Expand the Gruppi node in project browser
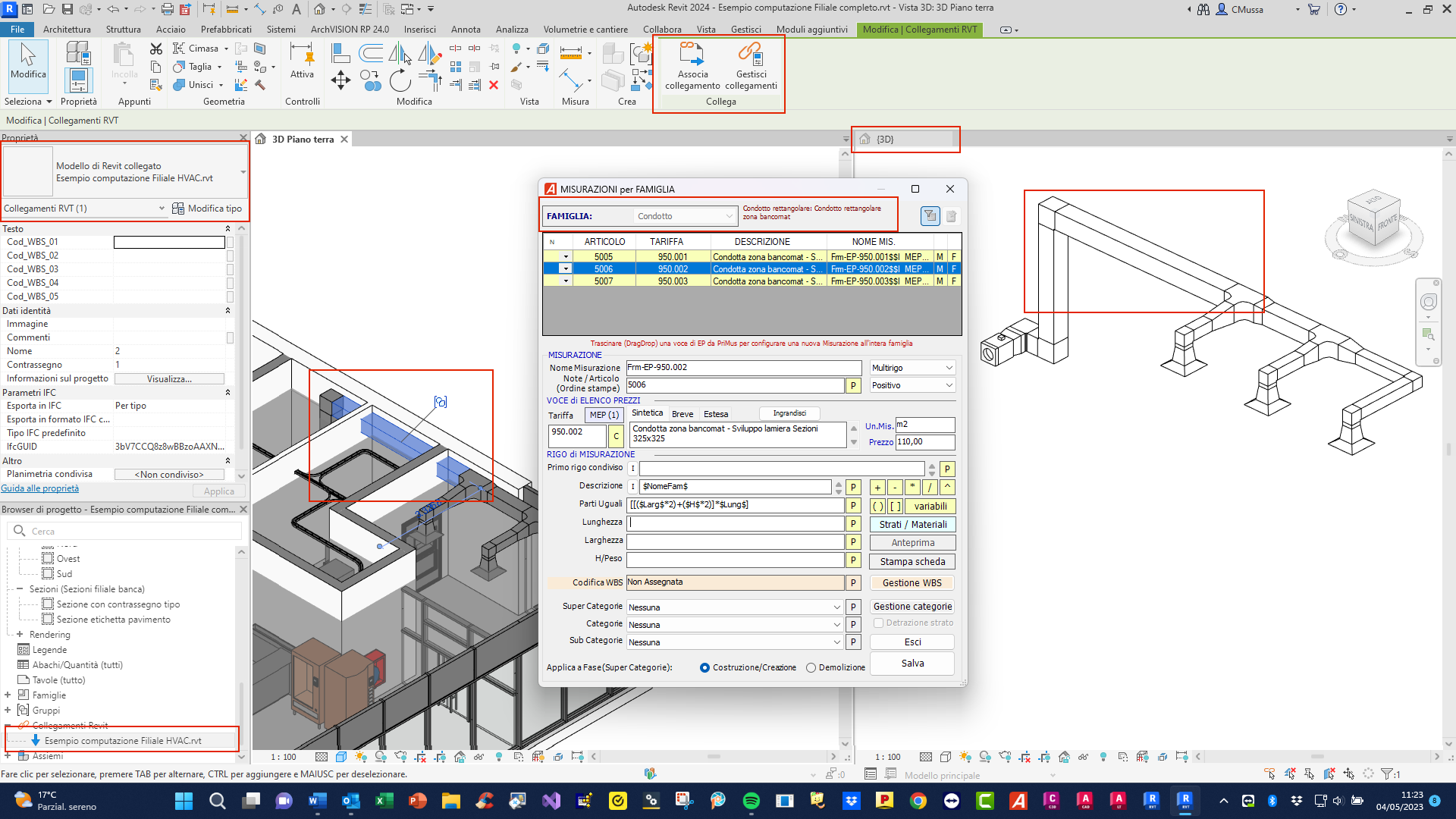 [x=8, y=711]
